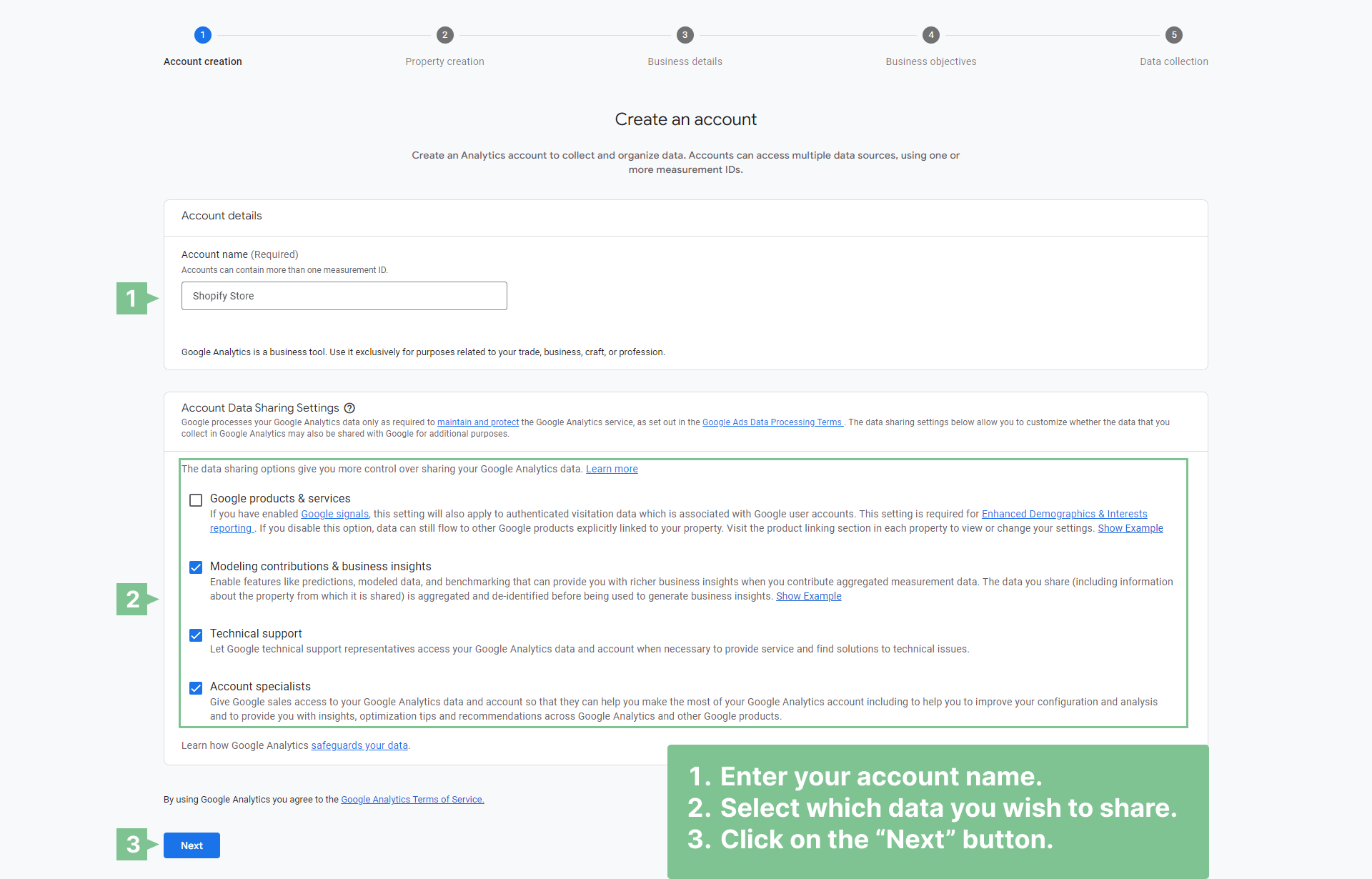Click the Technical support label text

[256, 634]
